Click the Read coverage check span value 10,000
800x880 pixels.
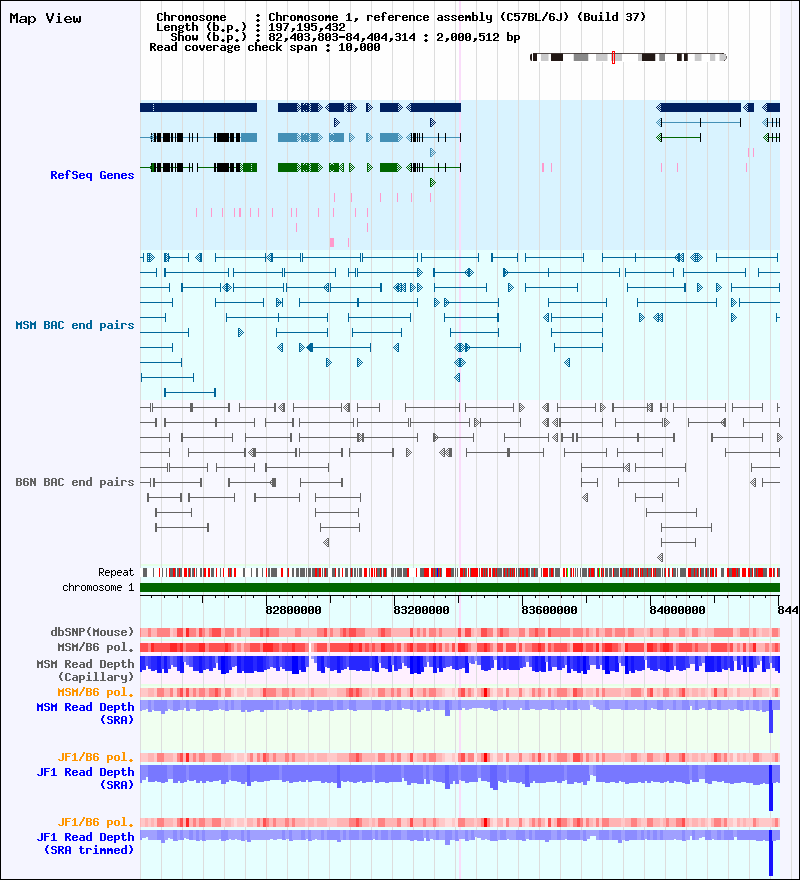(x=359, y=48)
